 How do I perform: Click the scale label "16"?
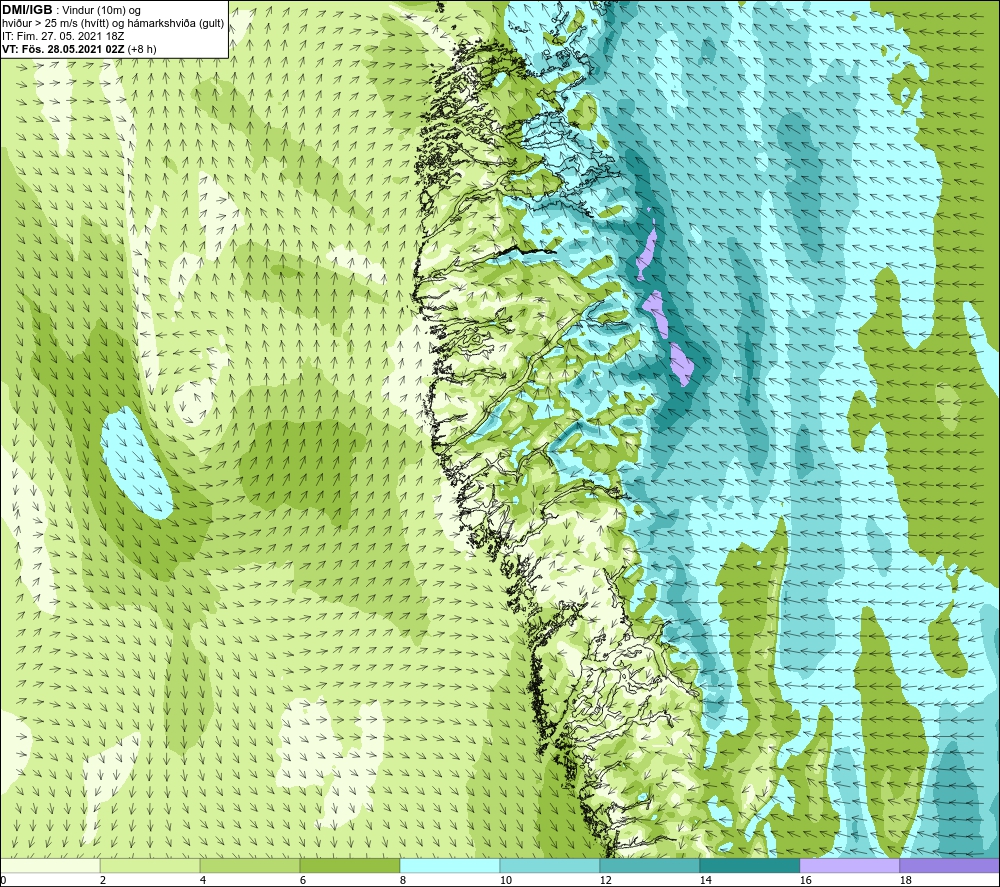[x=805, y=880]
